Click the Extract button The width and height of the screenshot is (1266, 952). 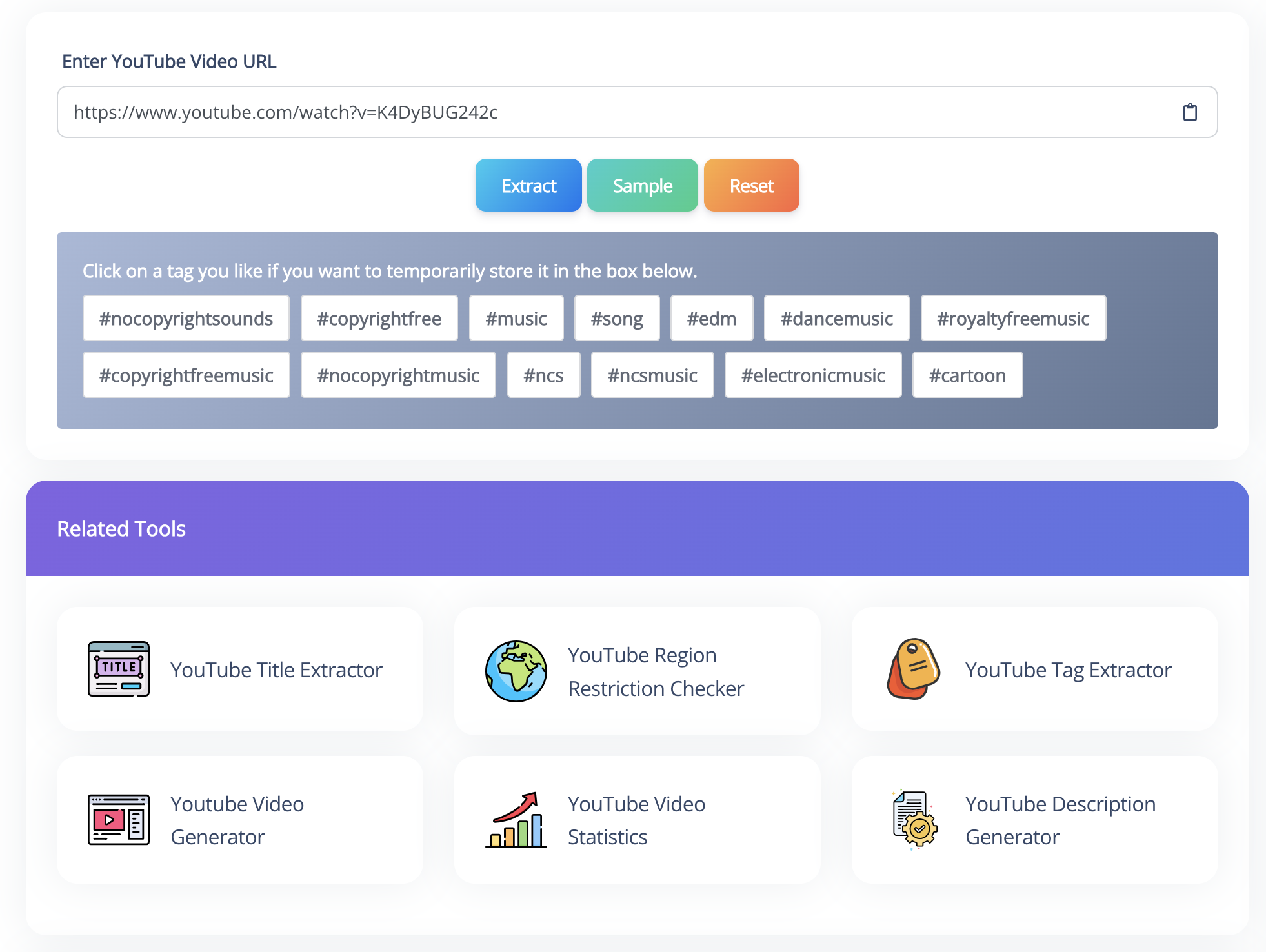point(528,185)
